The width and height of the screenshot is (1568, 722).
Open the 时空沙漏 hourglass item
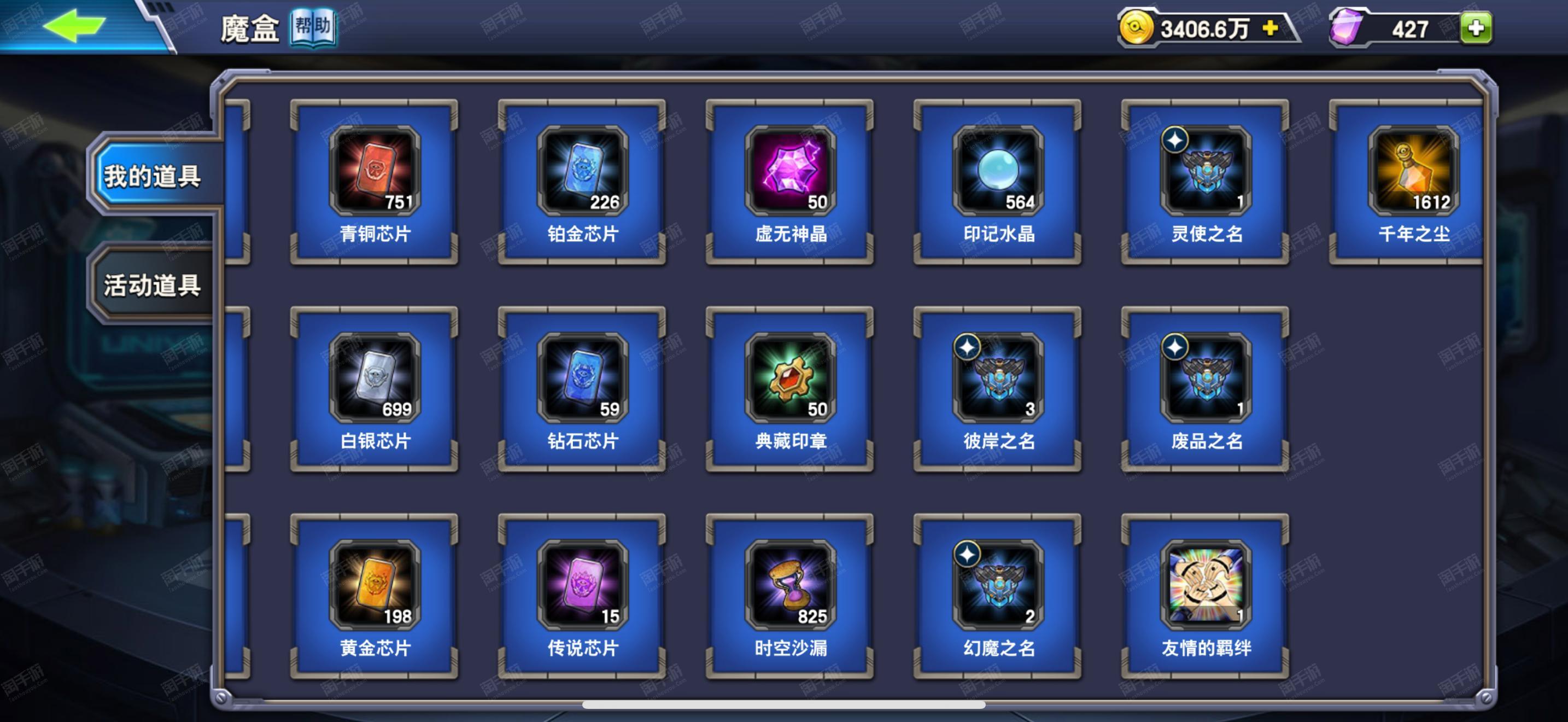[789, 595]
